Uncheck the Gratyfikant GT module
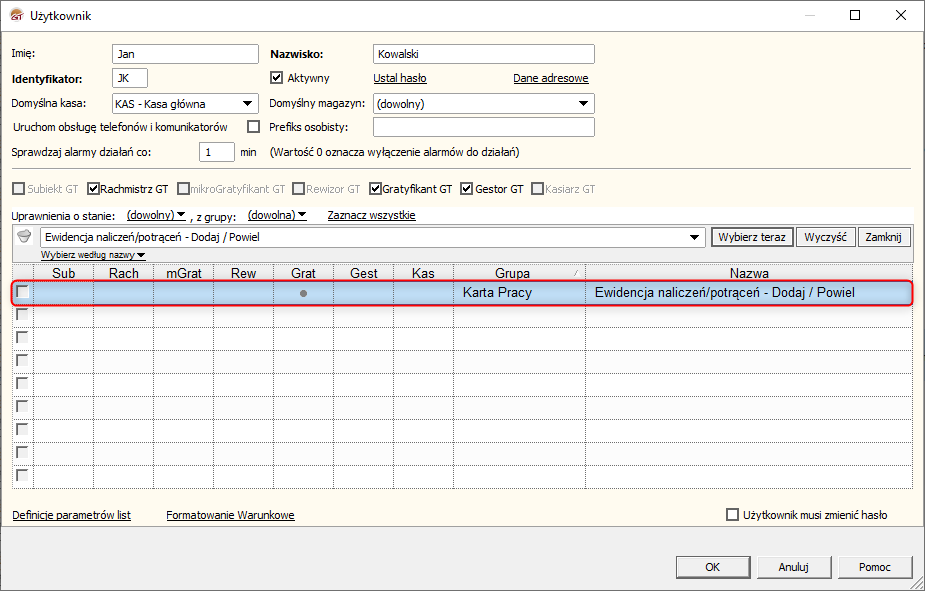Screen dimensions: 925x591 (375, 189)
